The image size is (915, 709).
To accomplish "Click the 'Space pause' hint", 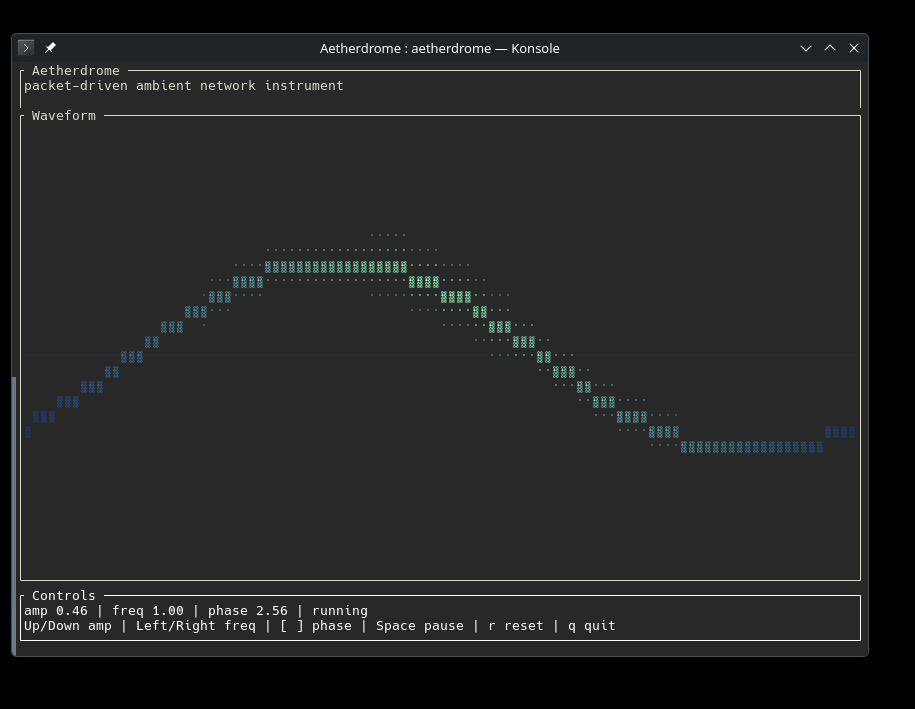I will pyautogui.click(x=420, y=626).
